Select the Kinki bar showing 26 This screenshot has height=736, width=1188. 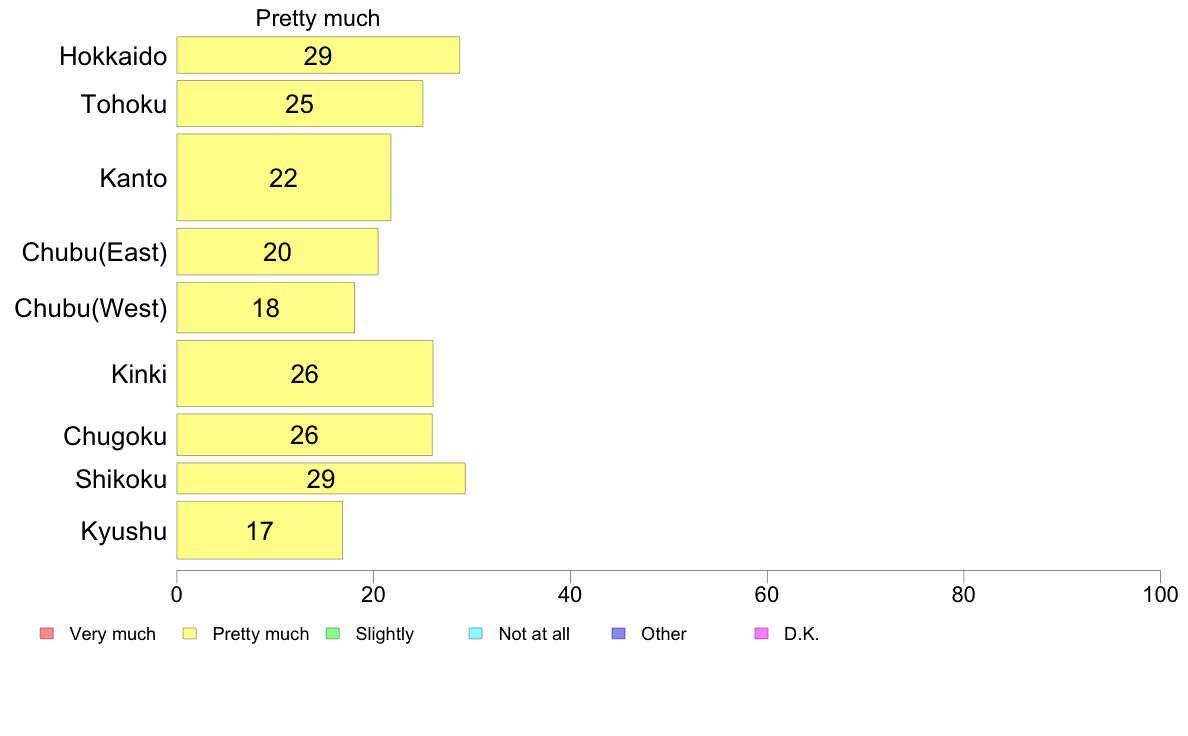[305, 374]
